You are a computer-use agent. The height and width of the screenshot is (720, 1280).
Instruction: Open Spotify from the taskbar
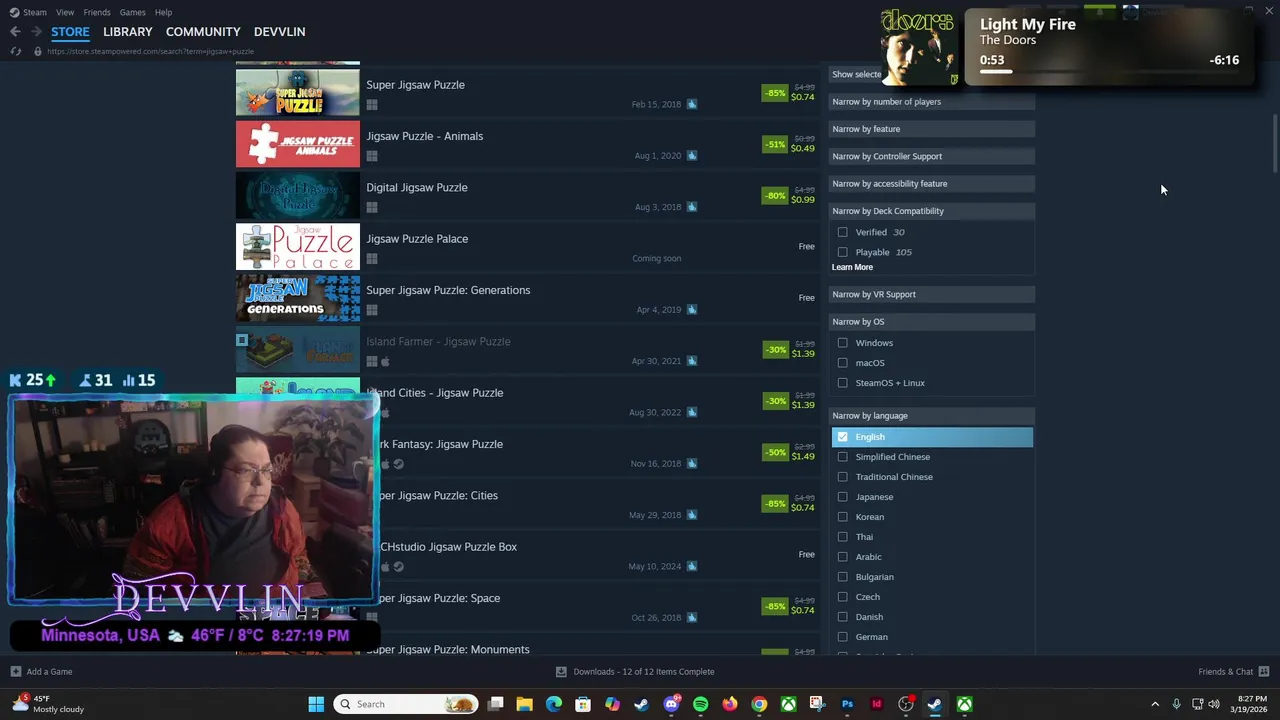pyautogui.click(x=700, y=704)
